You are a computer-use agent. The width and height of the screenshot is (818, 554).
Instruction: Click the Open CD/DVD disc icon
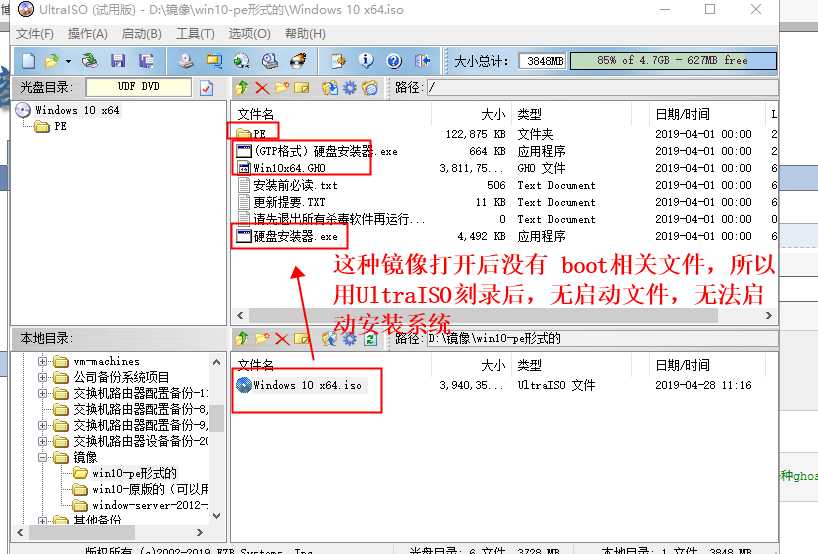(90, 61)
